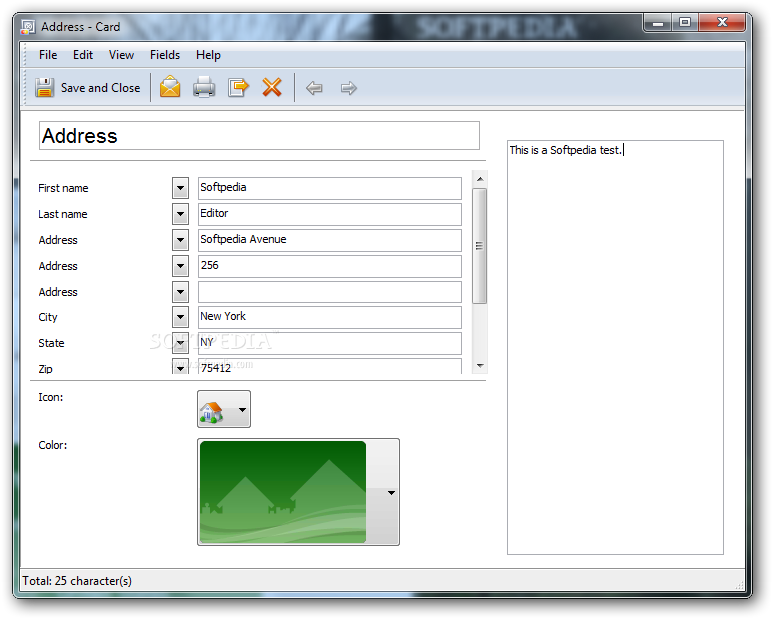Click the address field containing 256
Viewport: 773px width, 619px height.
pos(330,266)
